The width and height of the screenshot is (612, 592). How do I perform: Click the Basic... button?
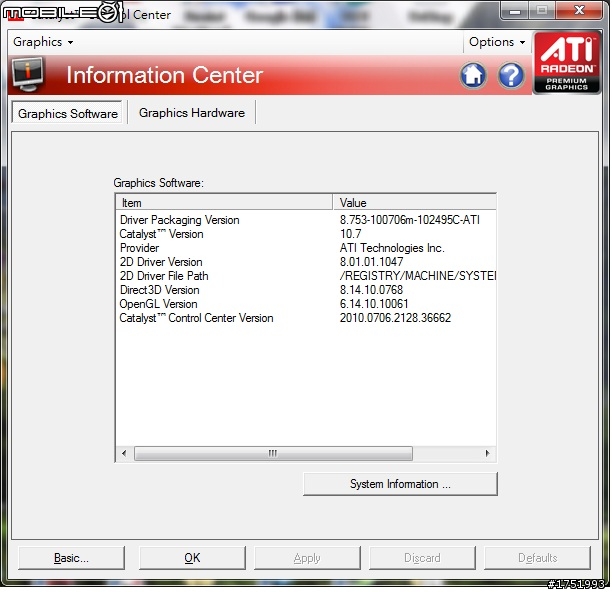[x=71, y=558]
